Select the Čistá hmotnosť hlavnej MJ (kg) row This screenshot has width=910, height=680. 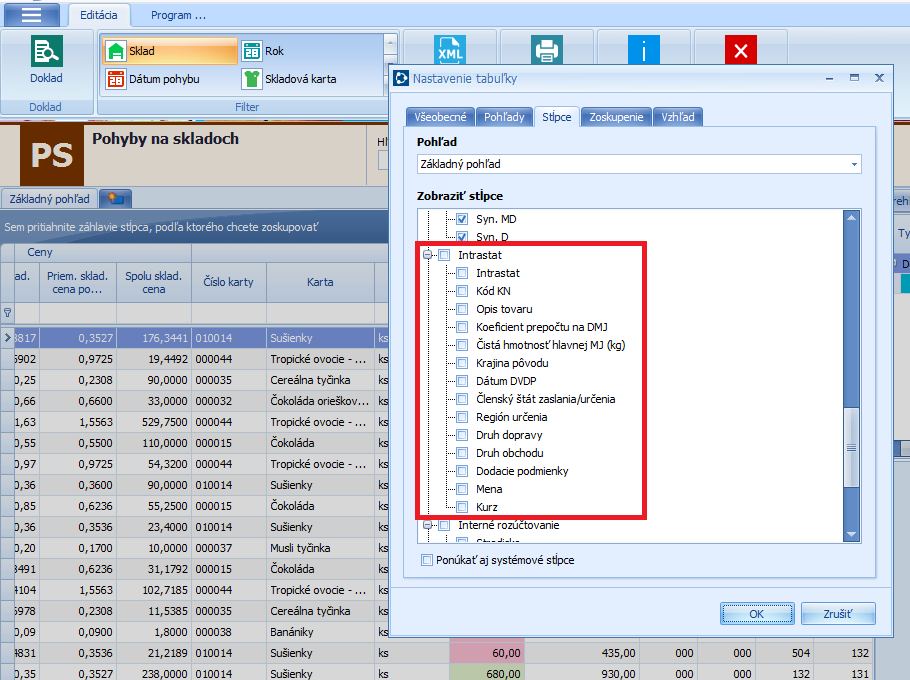(x=550, y=345)
